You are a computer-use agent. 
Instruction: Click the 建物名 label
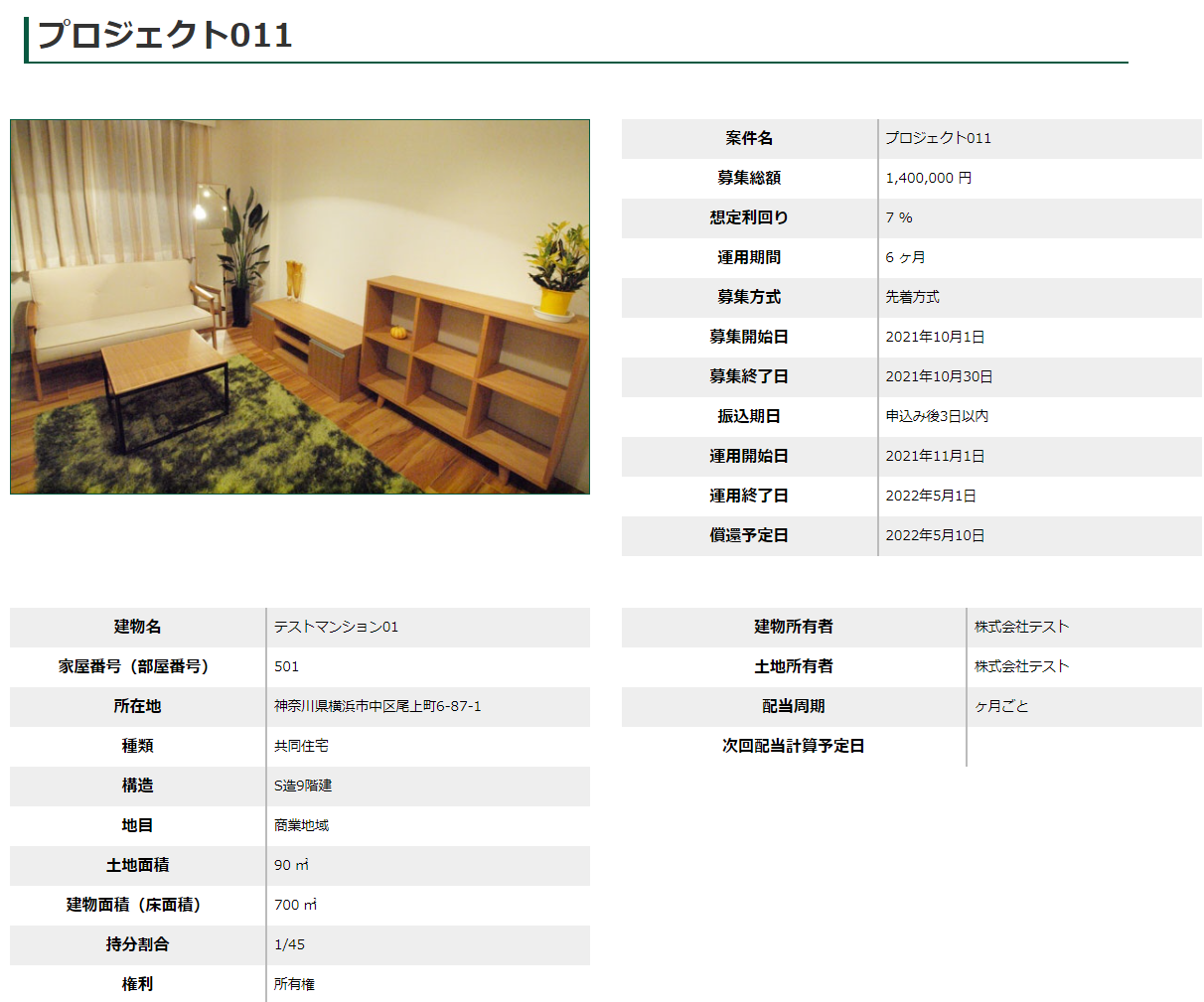point(137,627)
